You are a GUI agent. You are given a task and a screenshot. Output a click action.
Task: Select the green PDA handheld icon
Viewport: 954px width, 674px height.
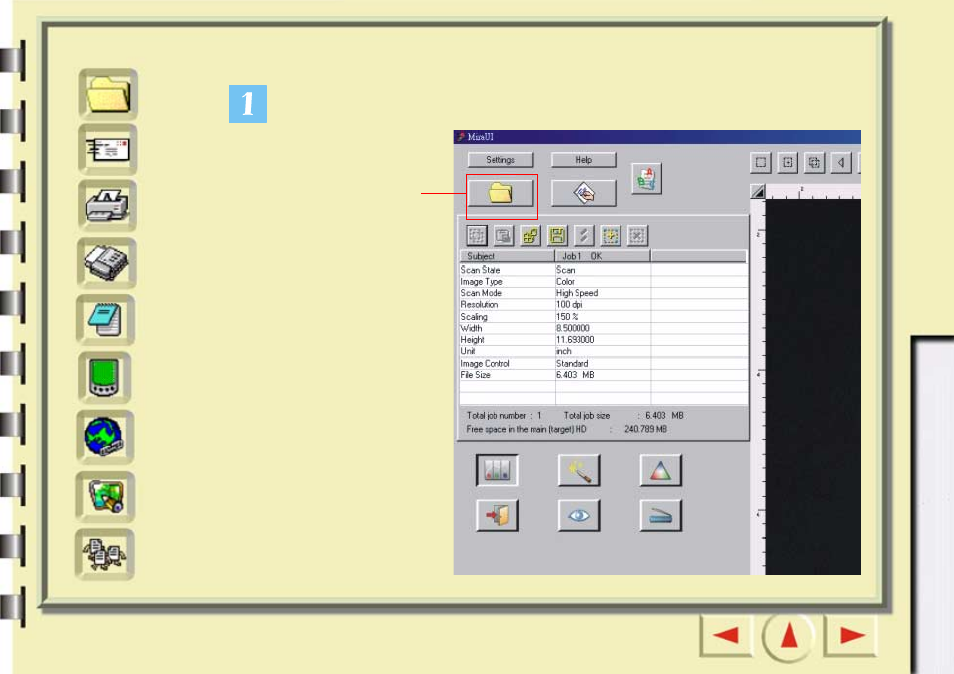(105, 377)
